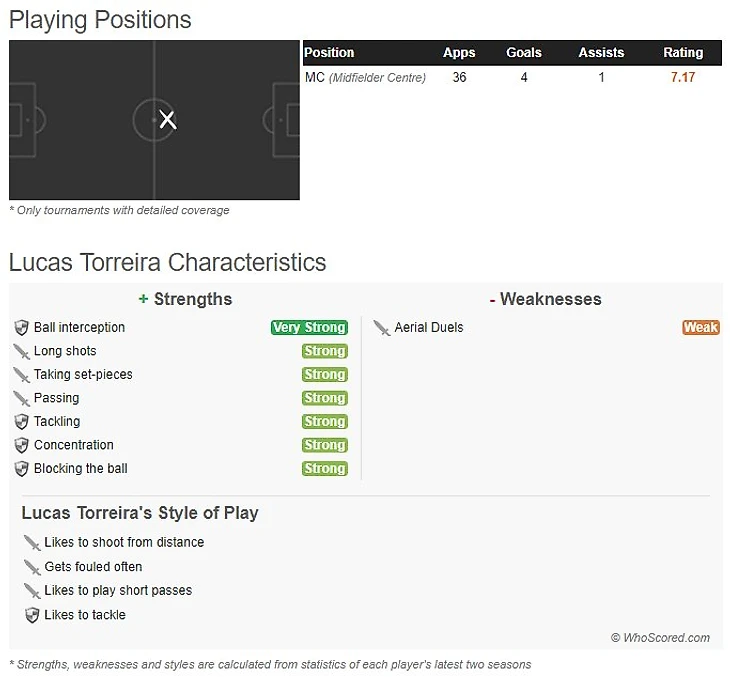730x677 pixels.
Task: Click the Very Strong badge for Ball interception
Action: click(309, 328)
